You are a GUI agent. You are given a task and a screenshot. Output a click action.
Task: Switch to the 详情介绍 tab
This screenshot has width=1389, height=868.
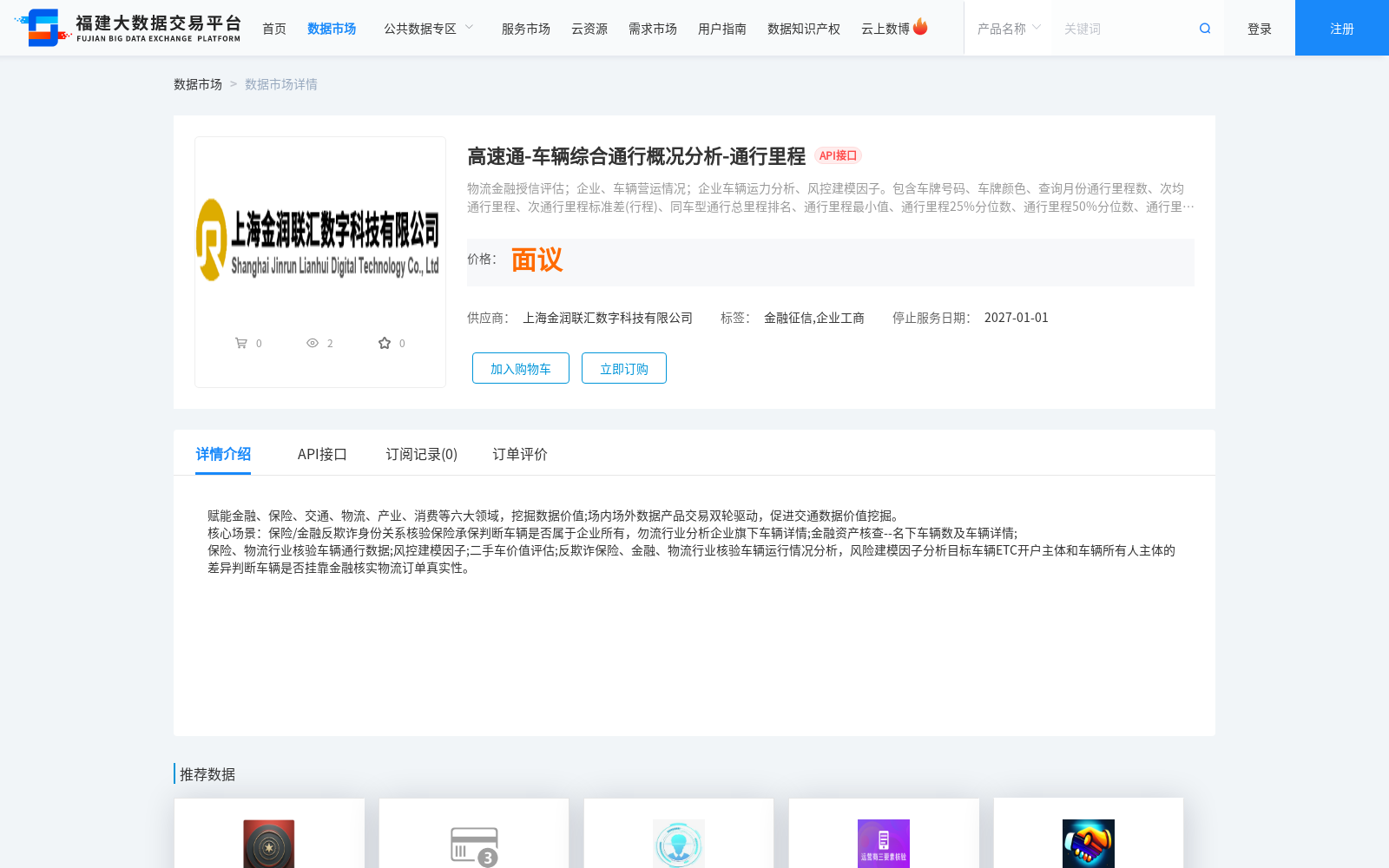223,454
